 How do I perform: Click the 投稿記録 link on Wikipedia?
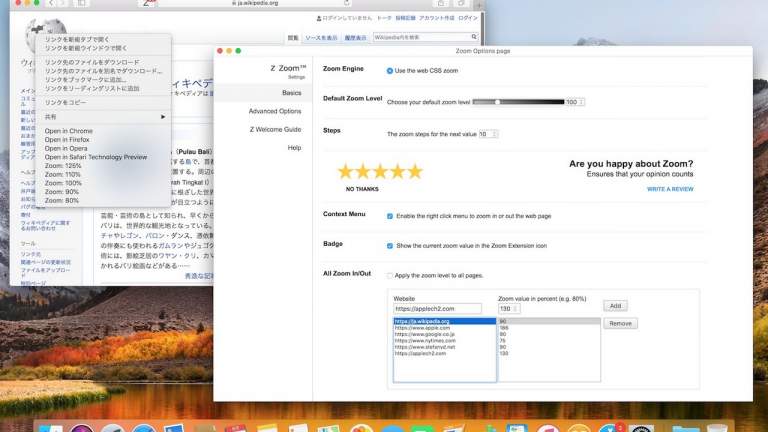click(x=405, y=18)
